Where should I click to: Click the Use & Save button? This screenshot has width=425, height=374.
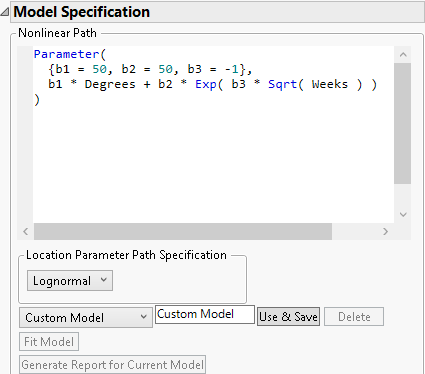tap(288, 316)
